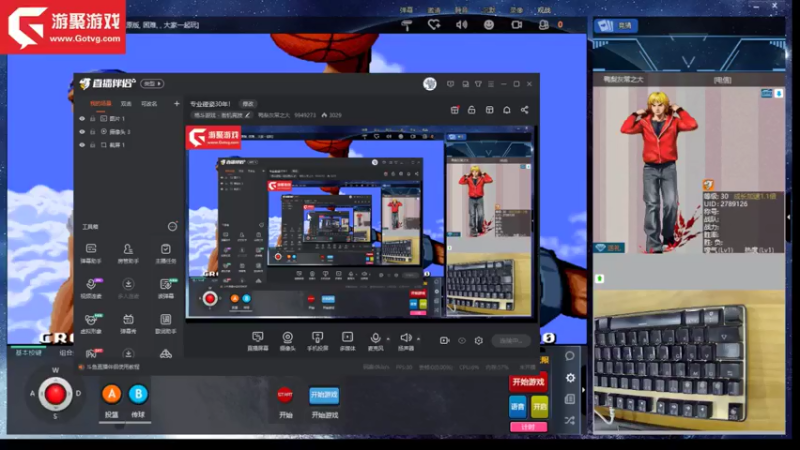Screen dimensions: 800x450
Task: Open the streamer avatar in the companion title bar
Action: (430, 84)
